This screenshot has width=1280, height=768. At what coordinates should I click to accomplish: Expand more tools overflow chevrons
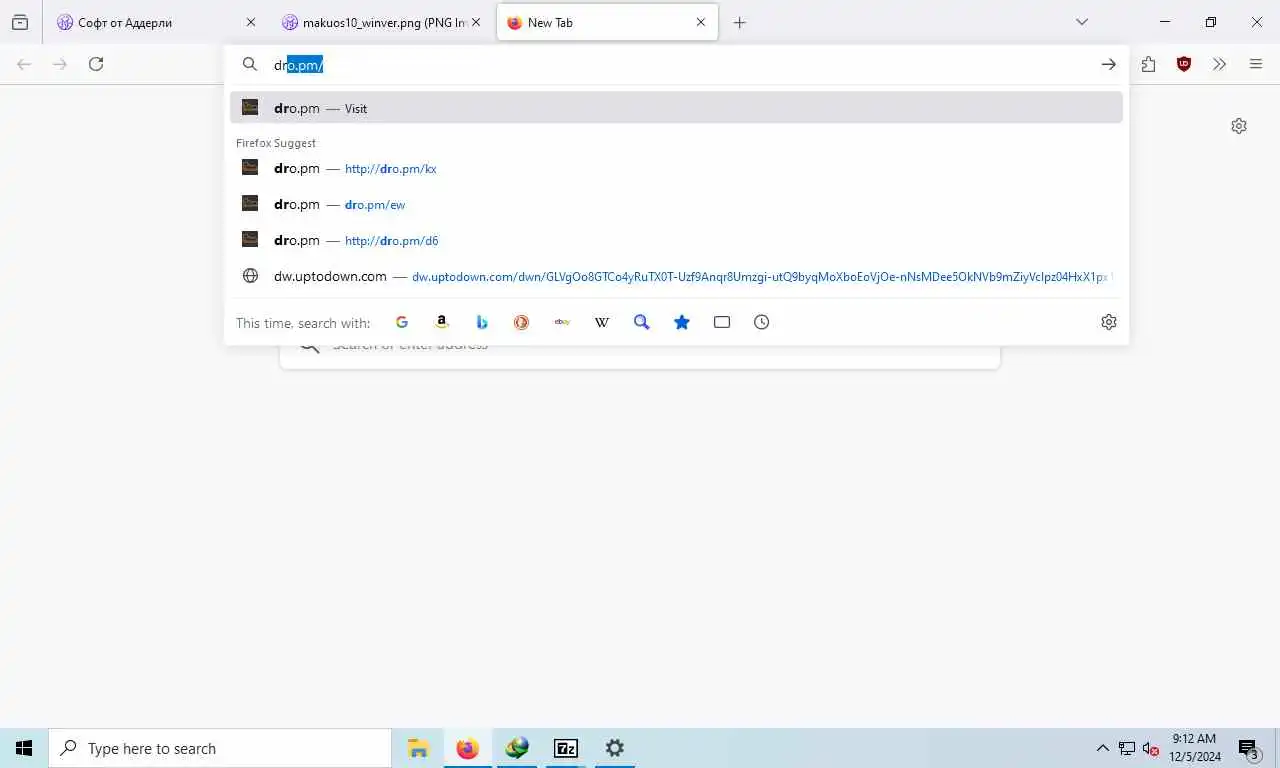pos(1220,64)
